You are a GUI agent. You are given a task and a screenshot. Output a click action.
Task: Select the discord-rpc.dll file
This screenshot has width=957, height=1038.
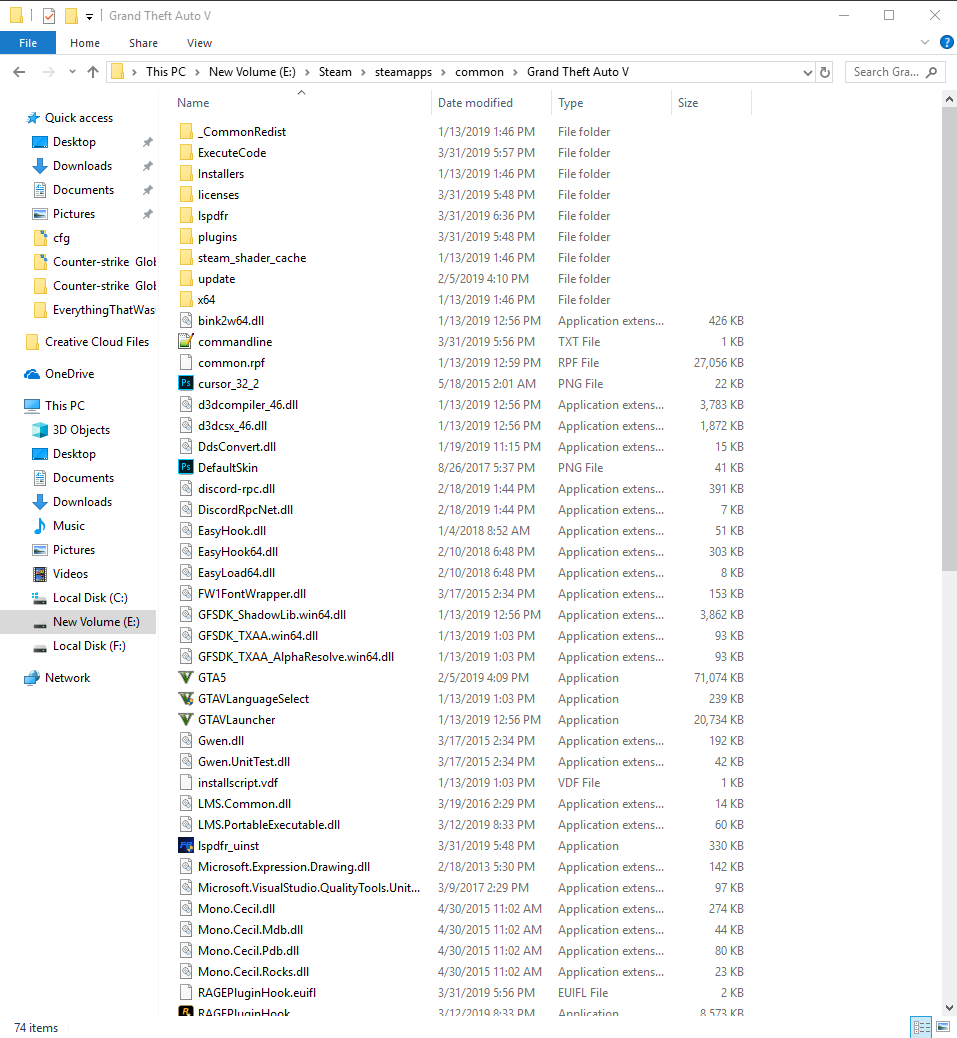click(236, 489)
